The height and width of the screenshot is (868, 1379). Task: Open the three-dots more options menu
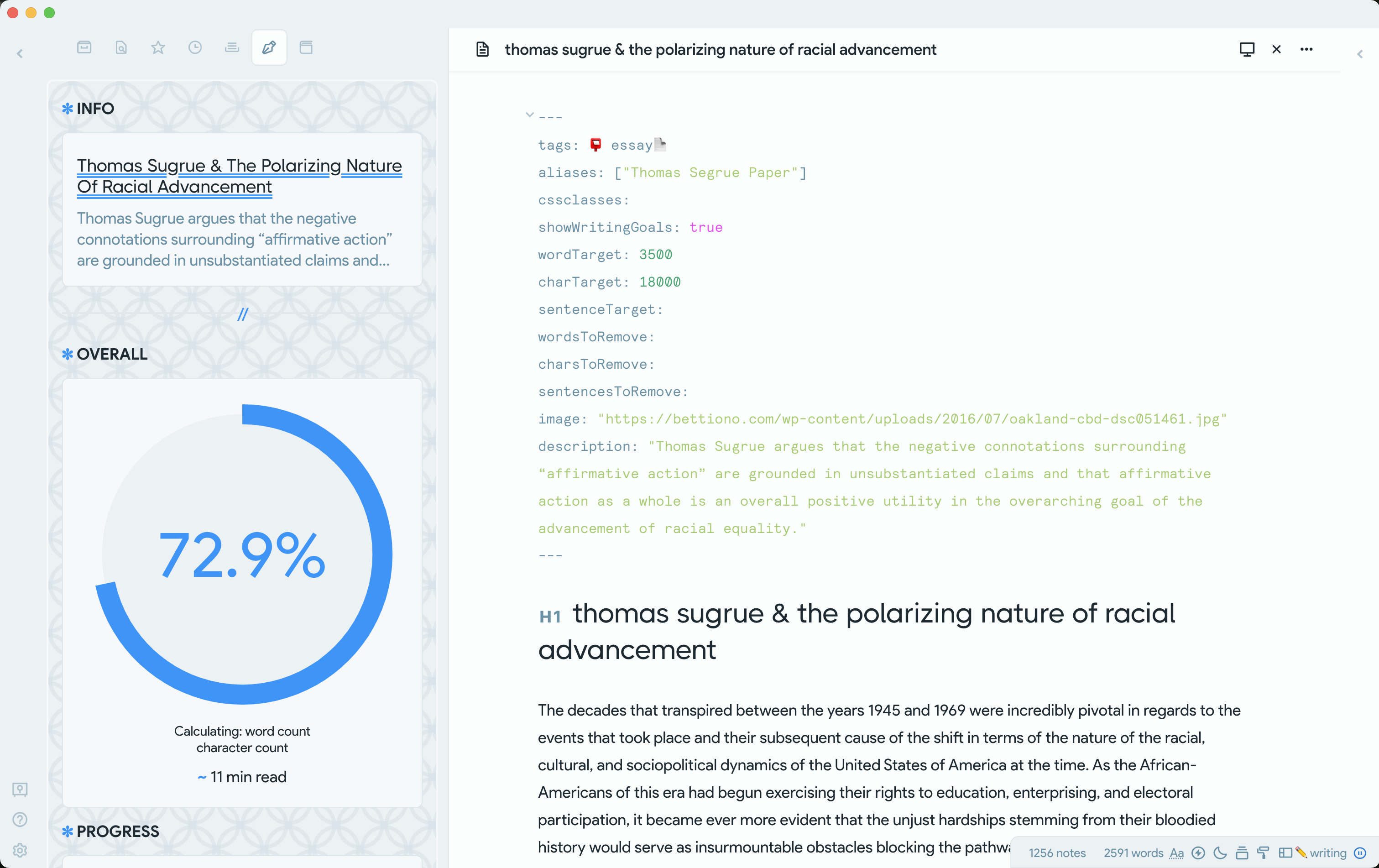[1306, 49]
